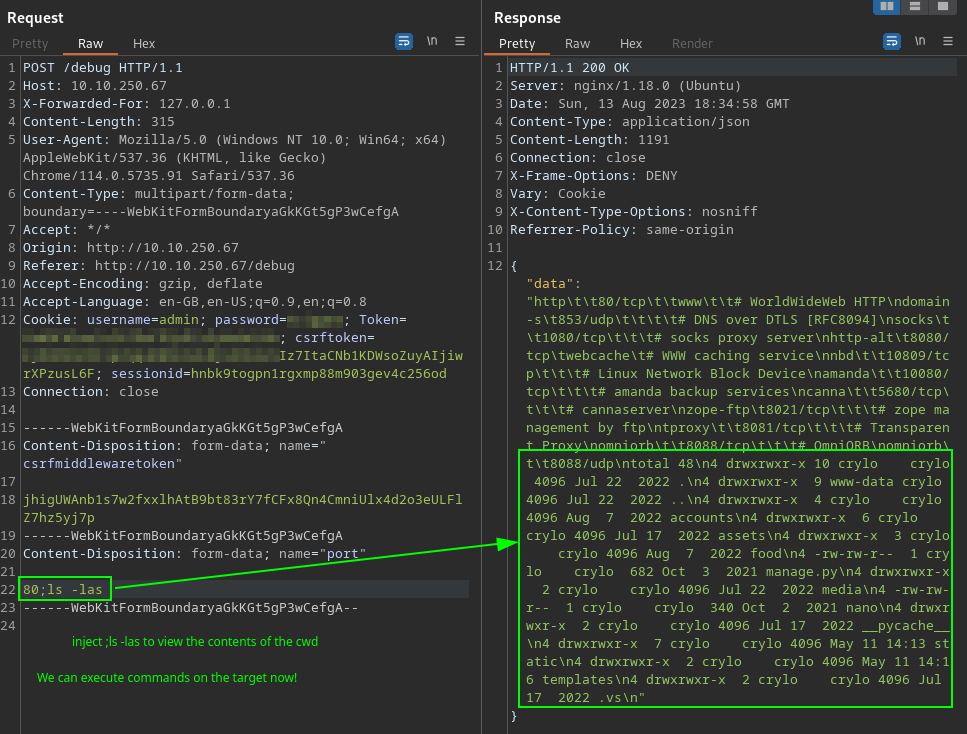Switch to combined tabbed layout view

click(x=942, y=6)
